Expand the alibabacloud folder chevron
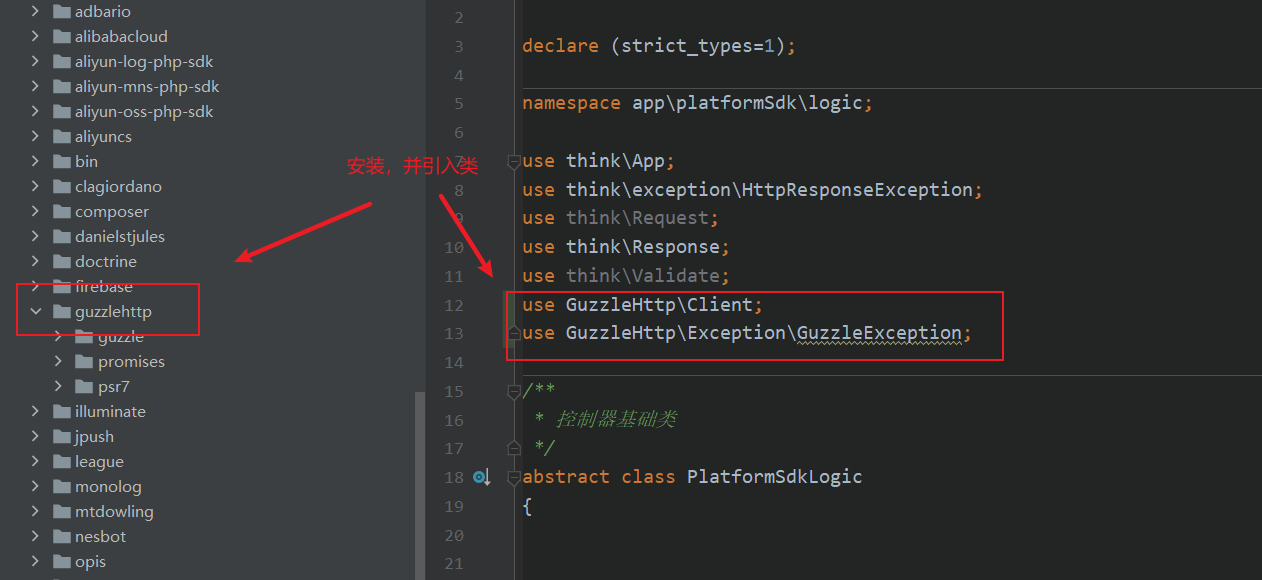 (36, 36)
